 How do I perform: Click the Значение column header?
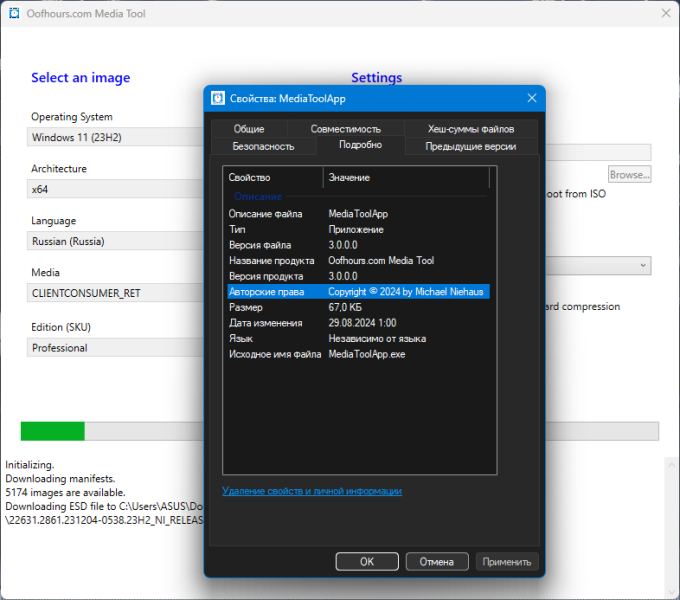coord(406,177)
